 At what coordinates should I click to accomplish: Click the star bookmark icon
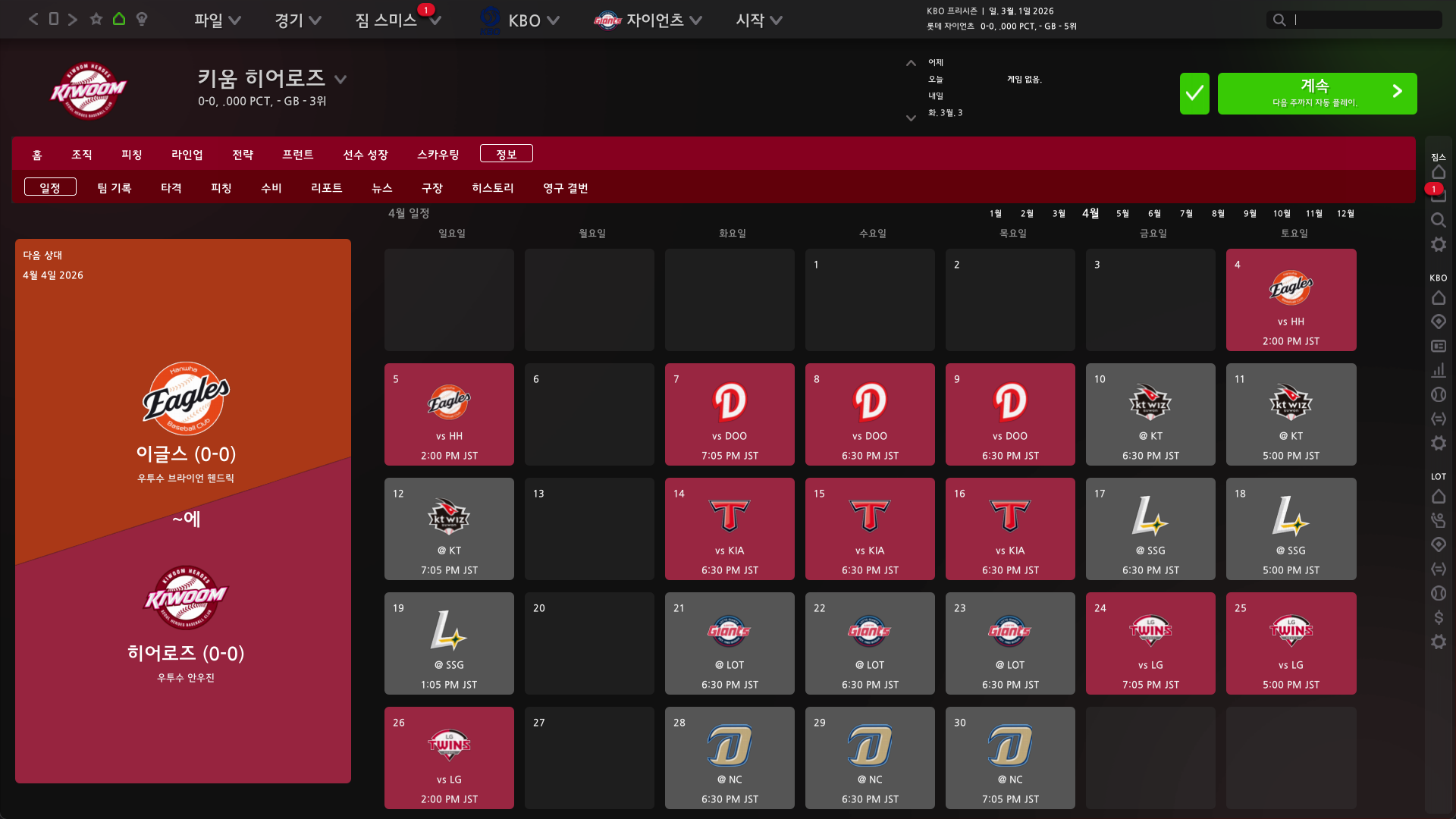(96, 19)
